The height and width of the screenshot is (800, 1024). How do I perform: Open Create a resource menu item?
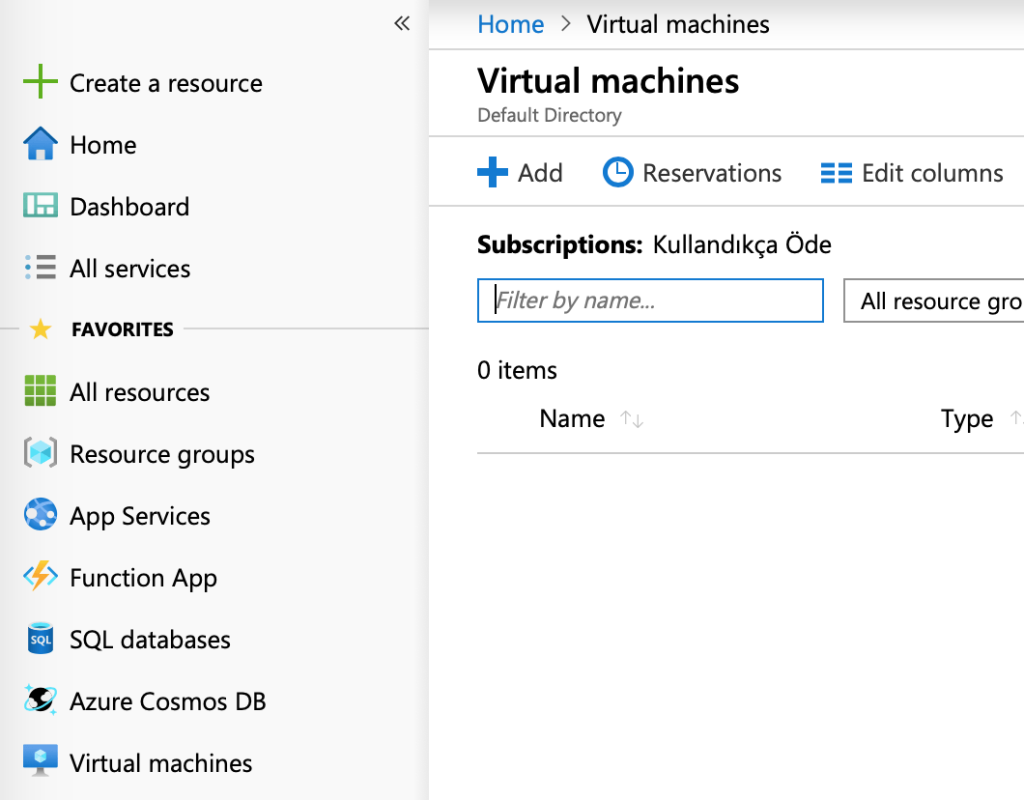[x=166, y=83]
